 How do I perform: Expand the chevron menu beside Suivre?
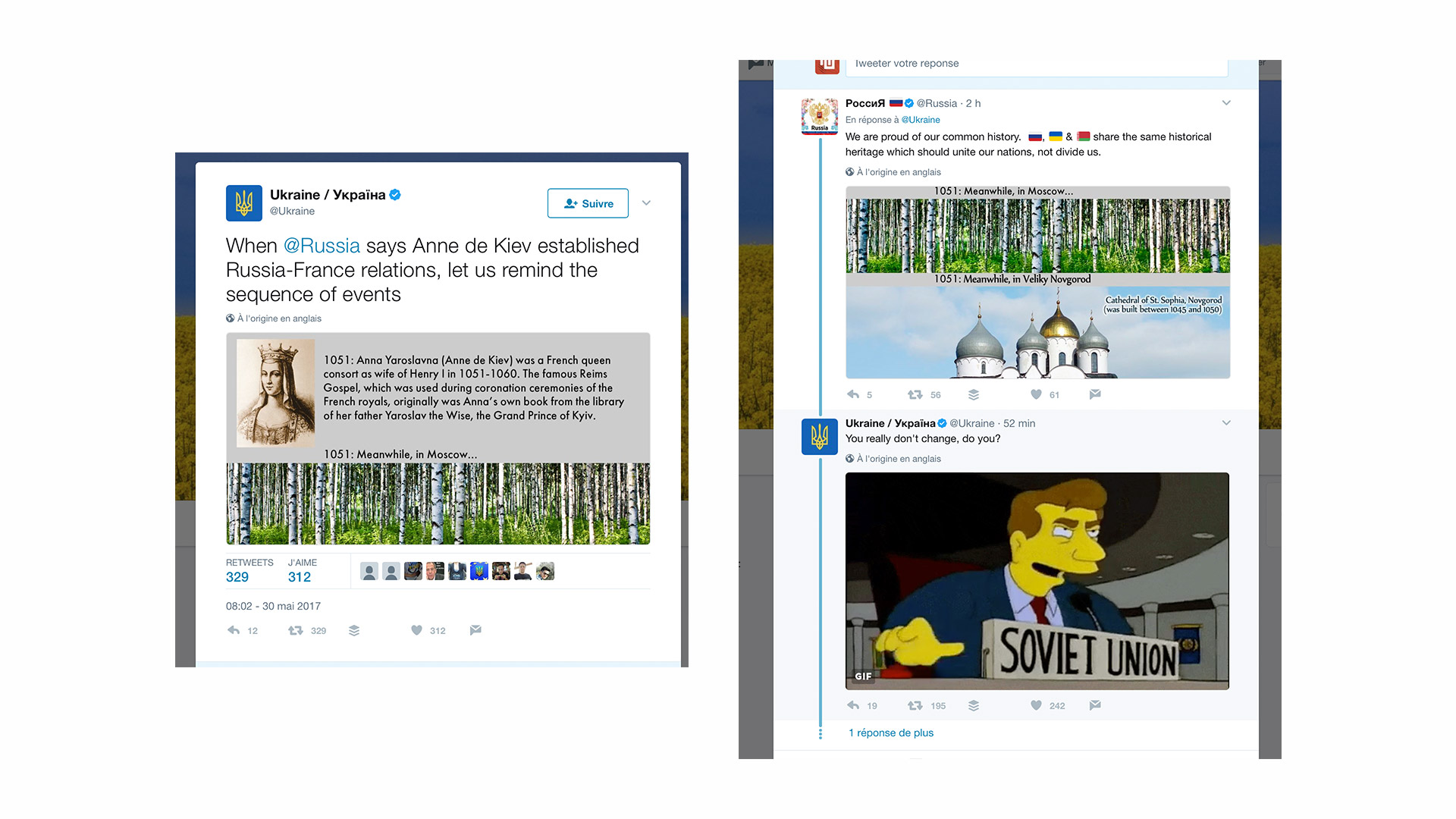[x=646, y=203]
